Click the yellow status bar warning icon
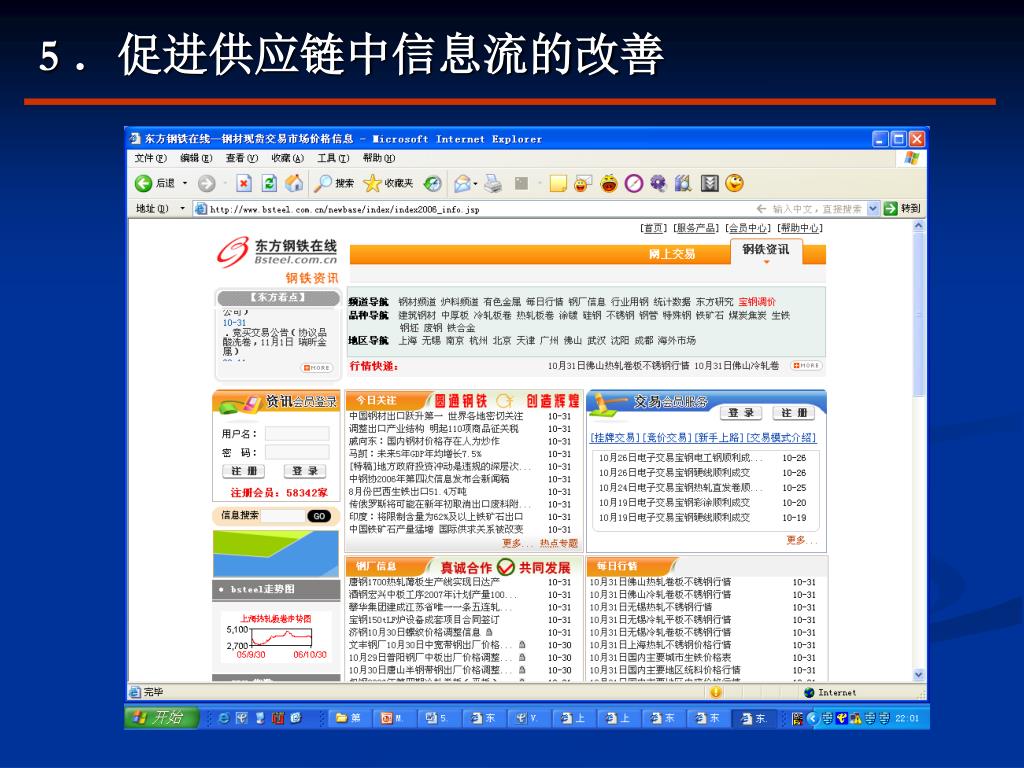 pyautogui.click(x=716, y=692)
